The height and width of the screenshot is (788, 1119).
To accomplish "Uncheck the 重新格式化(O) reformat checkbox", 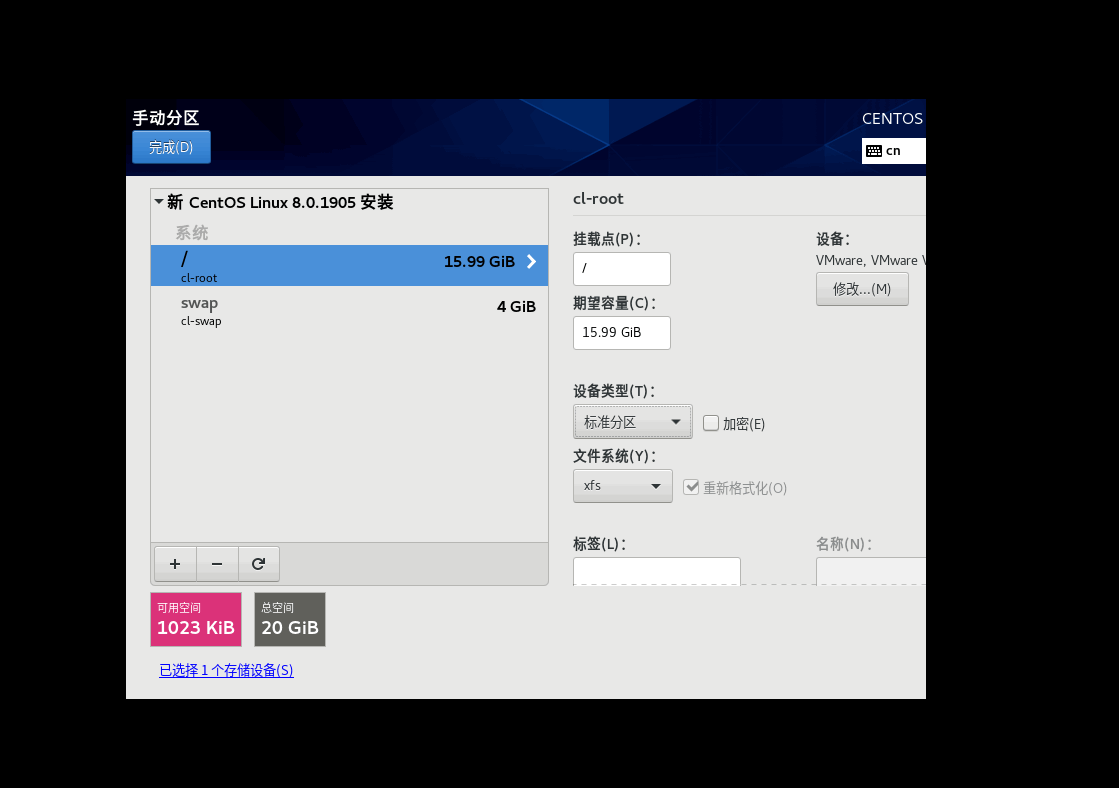I will (x=691, y=487).
